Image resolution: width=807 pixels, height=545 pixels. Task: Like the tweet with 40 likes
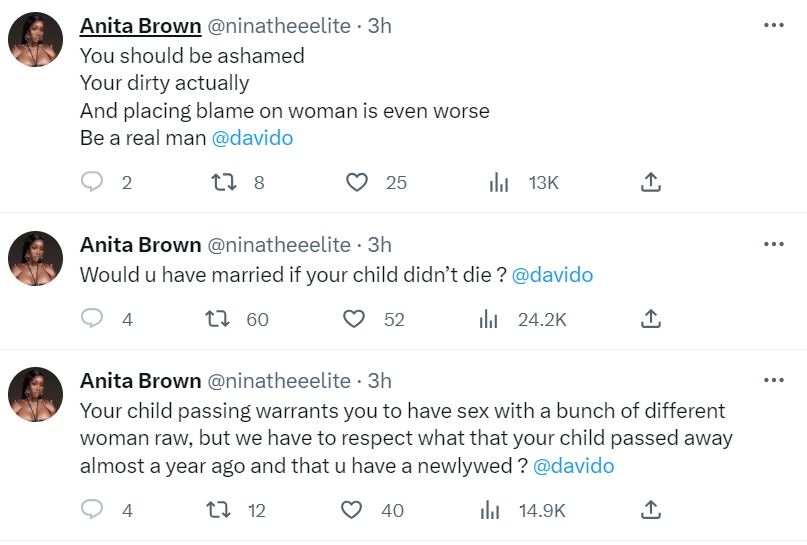351,510
